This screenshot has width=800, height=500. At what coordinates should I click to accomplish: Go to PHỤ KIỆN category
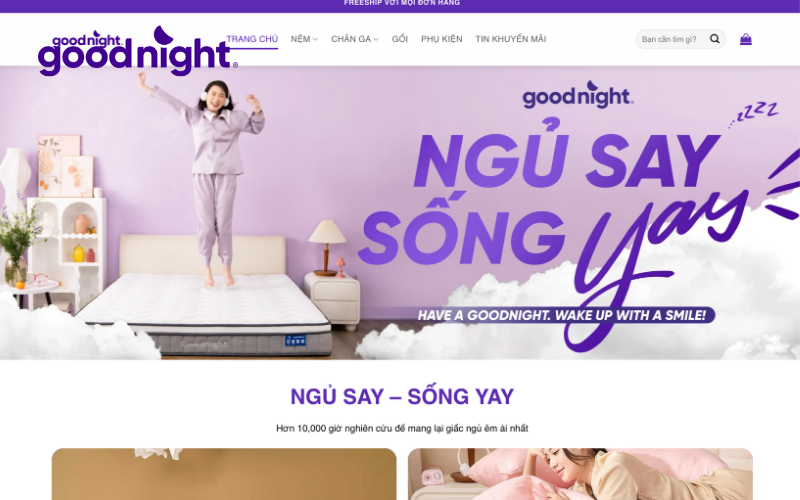(x=441, y=39)
